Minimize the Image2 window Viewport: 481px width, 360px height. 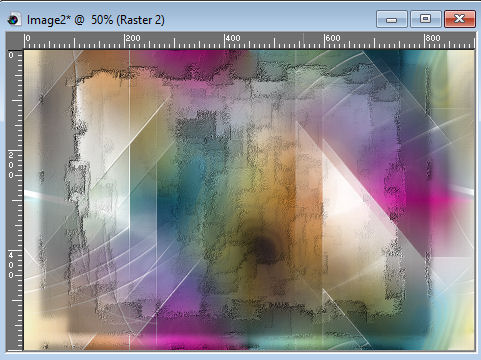tap(392, 19)
